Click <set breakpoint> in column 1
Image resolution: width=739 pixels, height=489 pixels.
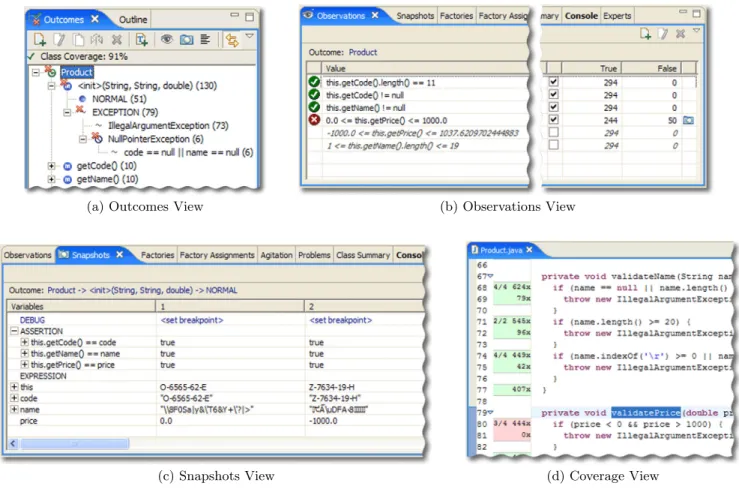click(192, 320)
